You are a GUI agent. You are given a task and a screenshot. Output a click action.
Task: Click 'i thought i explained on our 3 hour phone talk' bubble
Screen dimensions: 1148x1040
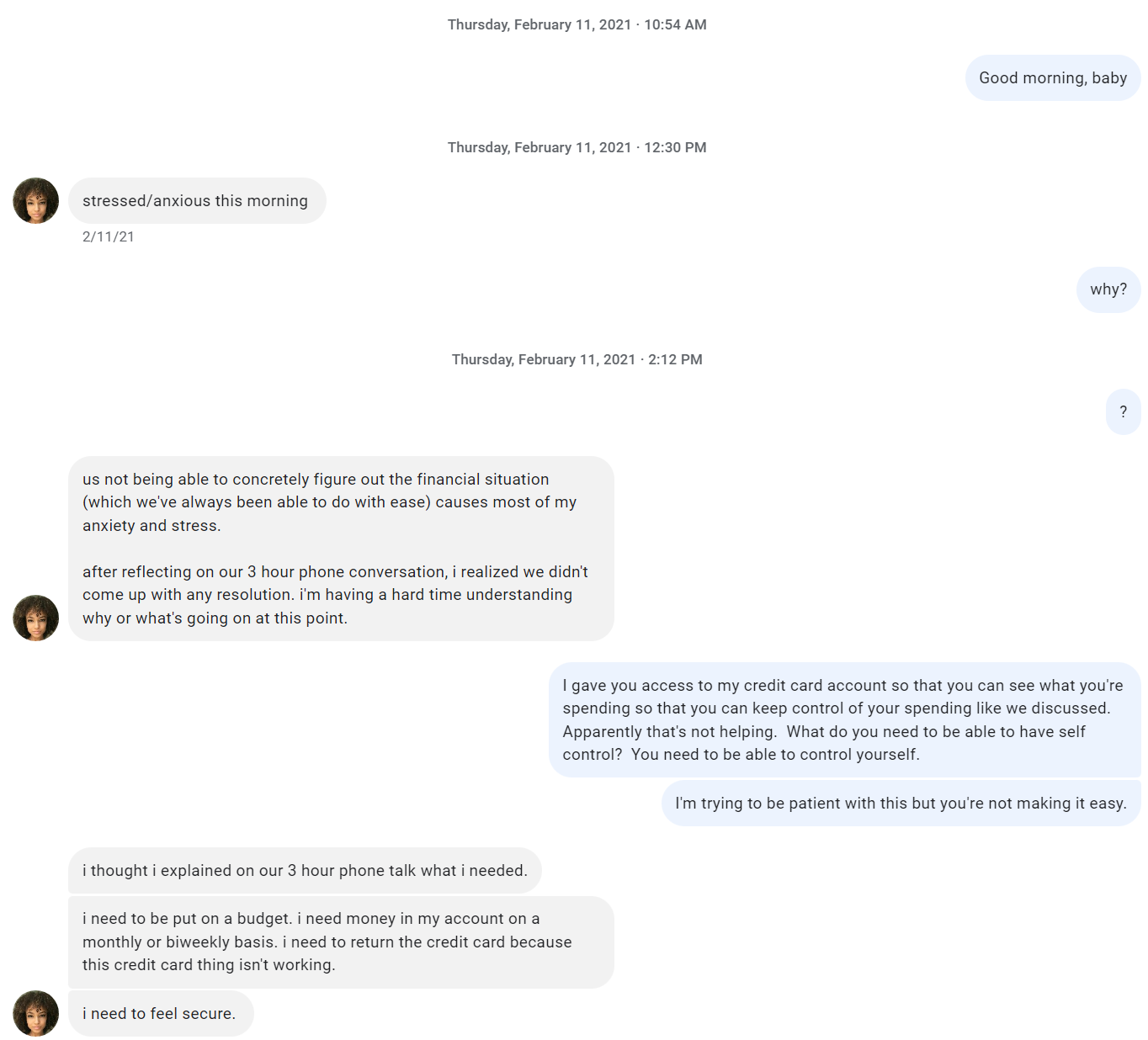pos(304,871)
